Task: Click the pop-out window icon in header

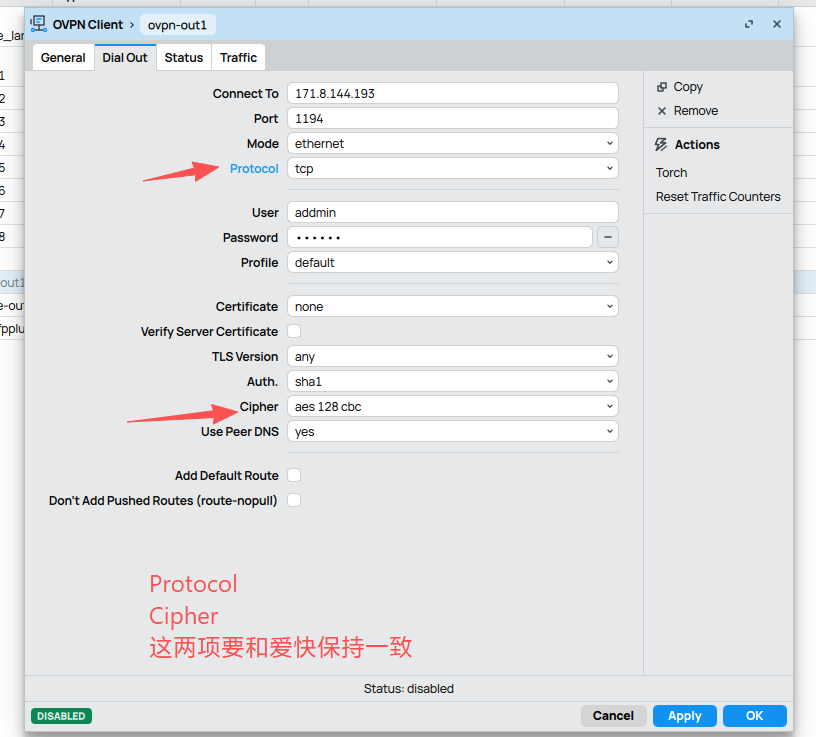Action: (749, 24)
